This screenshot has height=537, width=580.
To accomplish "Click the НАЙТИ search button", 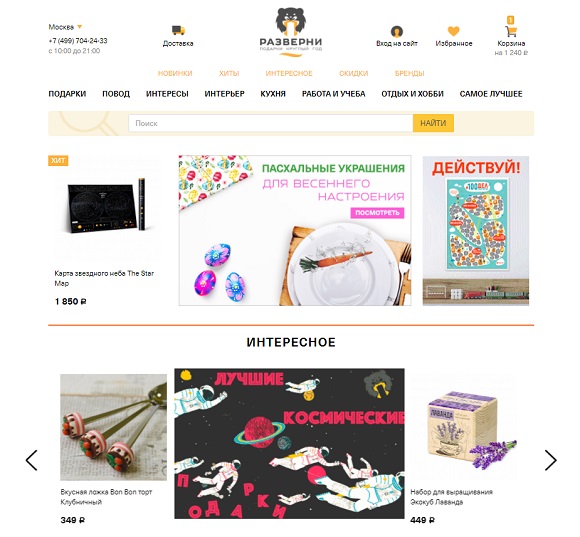I will [x=433, y=123].
